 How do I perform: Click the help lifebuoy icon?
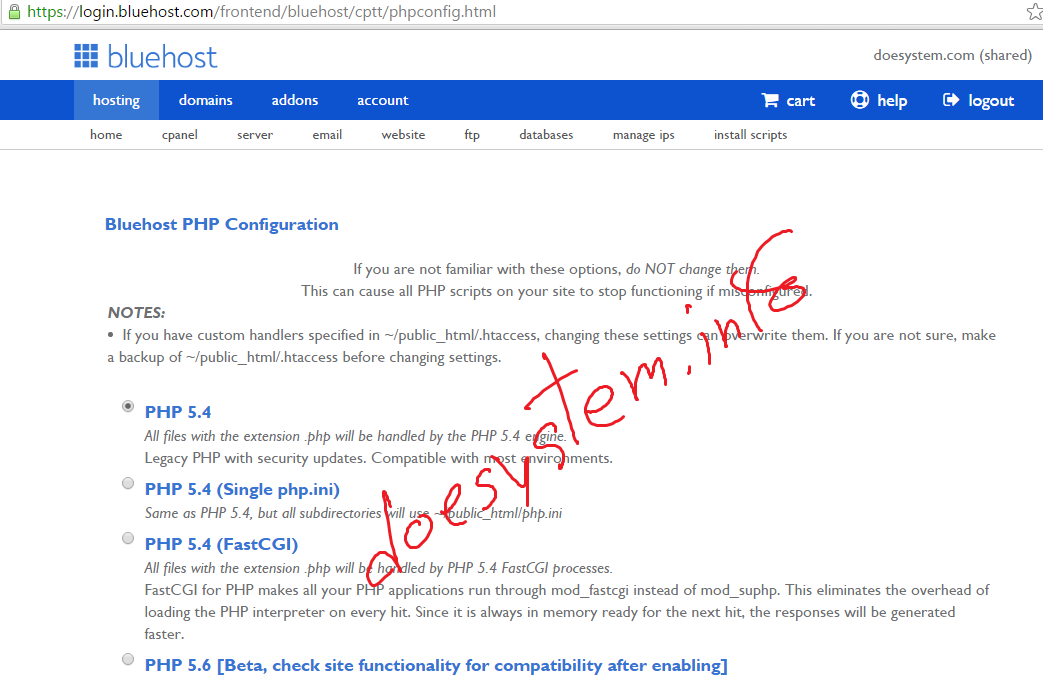click(x=859, y=100)
